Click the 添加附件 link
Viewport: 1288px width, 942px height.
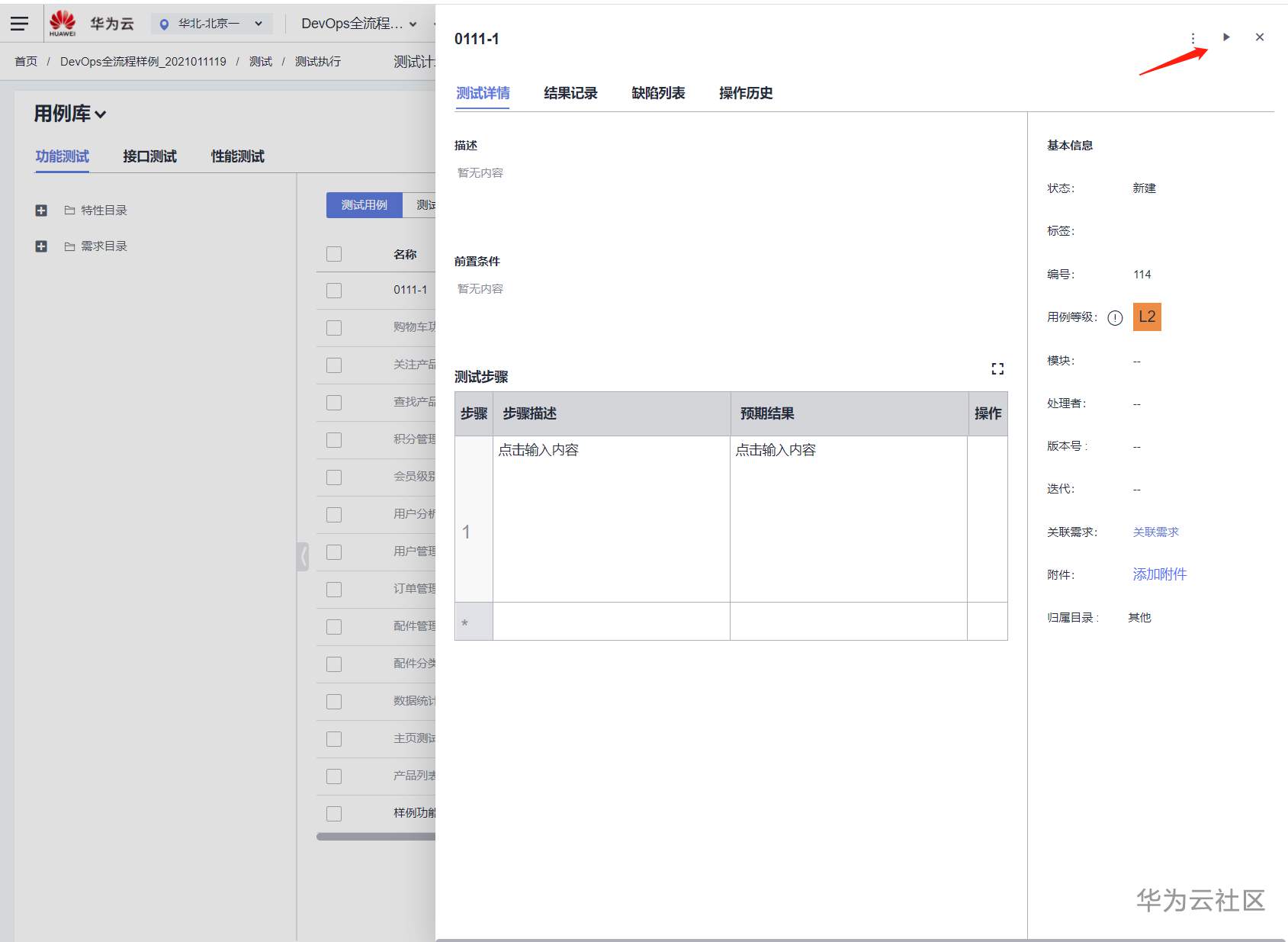coord(1159,574)
